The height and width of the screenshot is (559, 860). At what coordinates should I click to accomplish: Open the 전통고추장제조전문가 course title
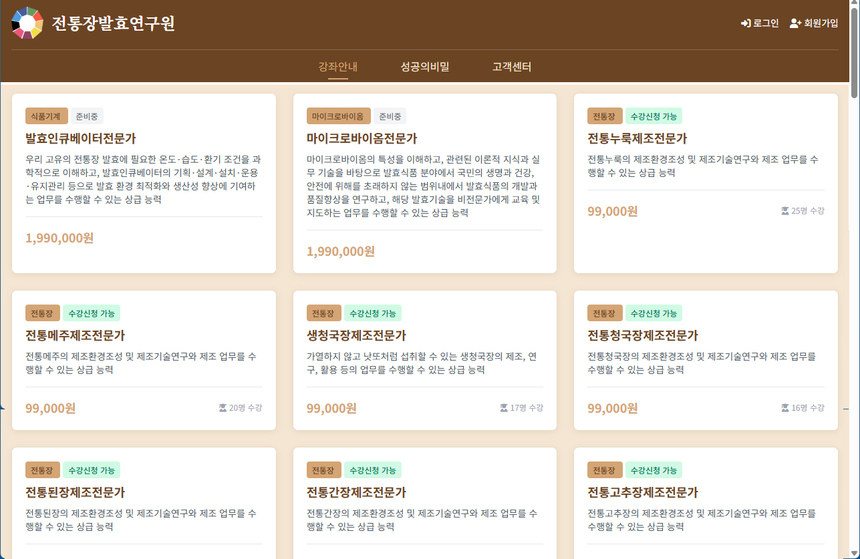click(x=643, y=492)
